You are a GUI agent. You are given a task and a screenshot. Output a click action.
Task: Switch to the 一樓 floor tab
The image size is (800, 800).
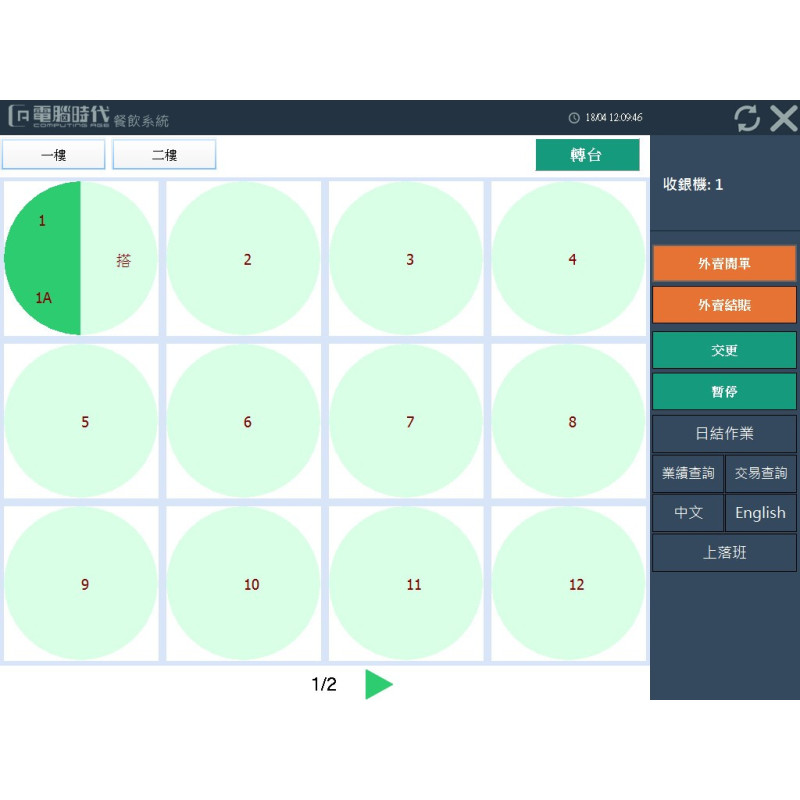pos(53,155)
